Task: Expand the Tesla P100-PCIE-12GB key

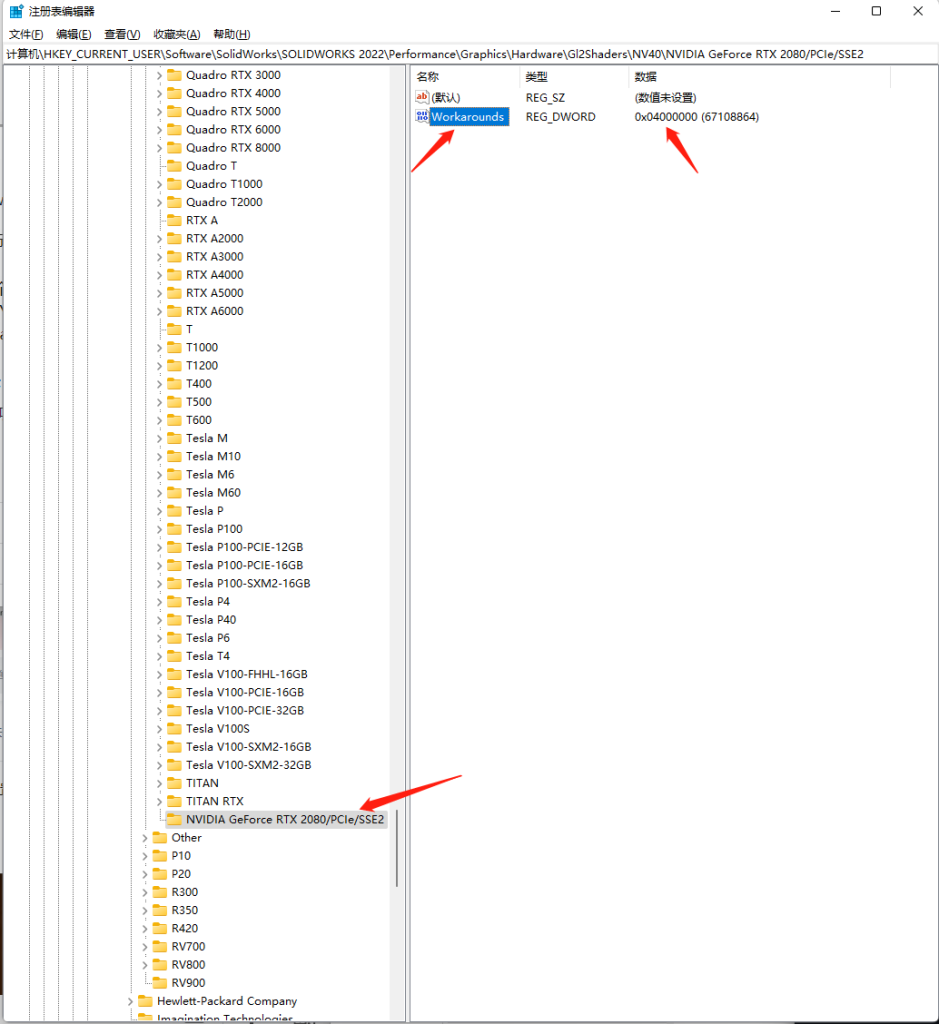Action: (x=159, y=547)
